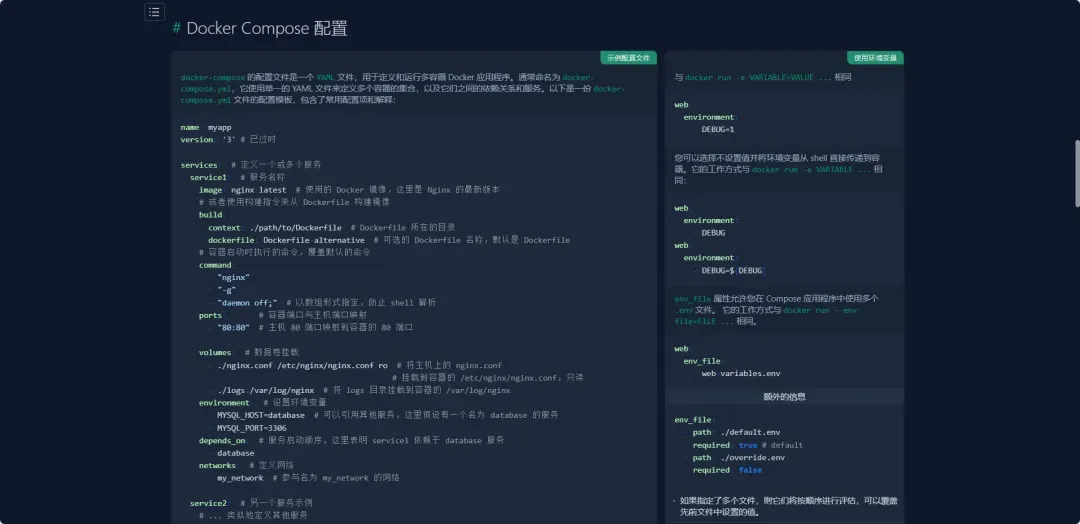Click the 'path: ./override.env' line
The image size is (1080, 524).
click(x=738, y=457)
